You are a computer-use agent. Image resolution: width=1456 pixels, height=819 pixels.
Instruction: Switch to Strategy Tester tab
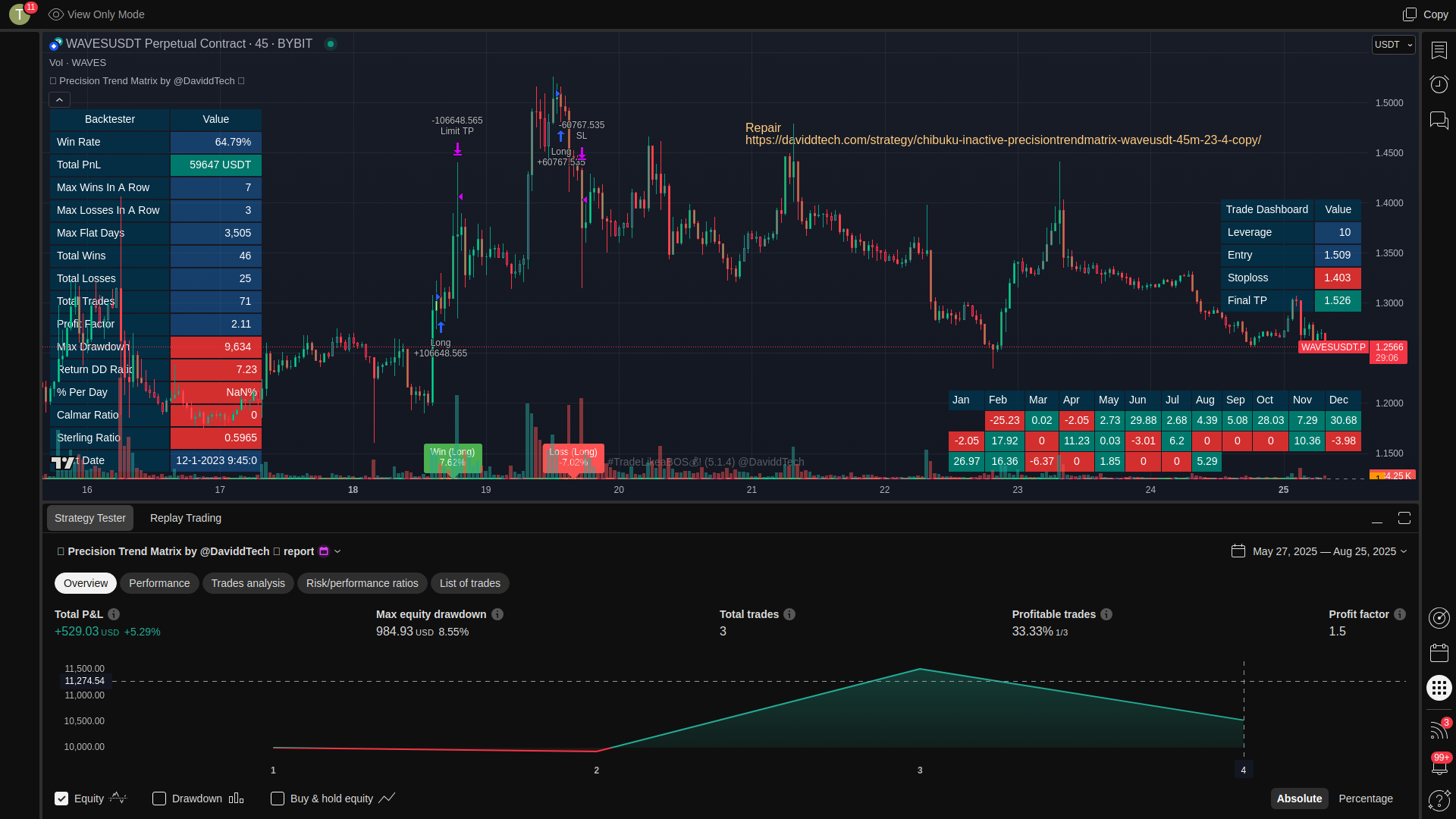click(90, 518)
